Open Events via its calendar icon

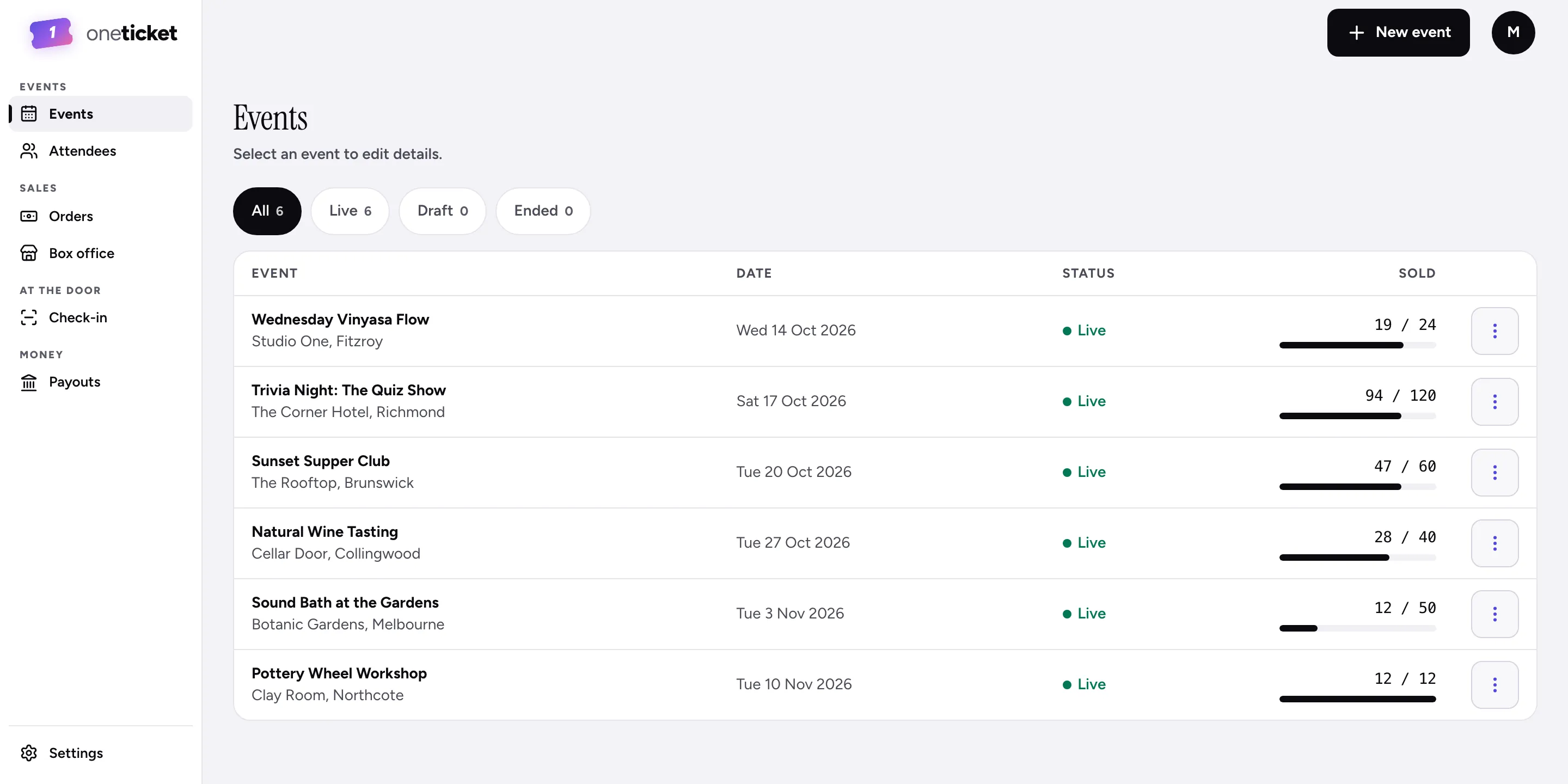(x=29, y=114)
